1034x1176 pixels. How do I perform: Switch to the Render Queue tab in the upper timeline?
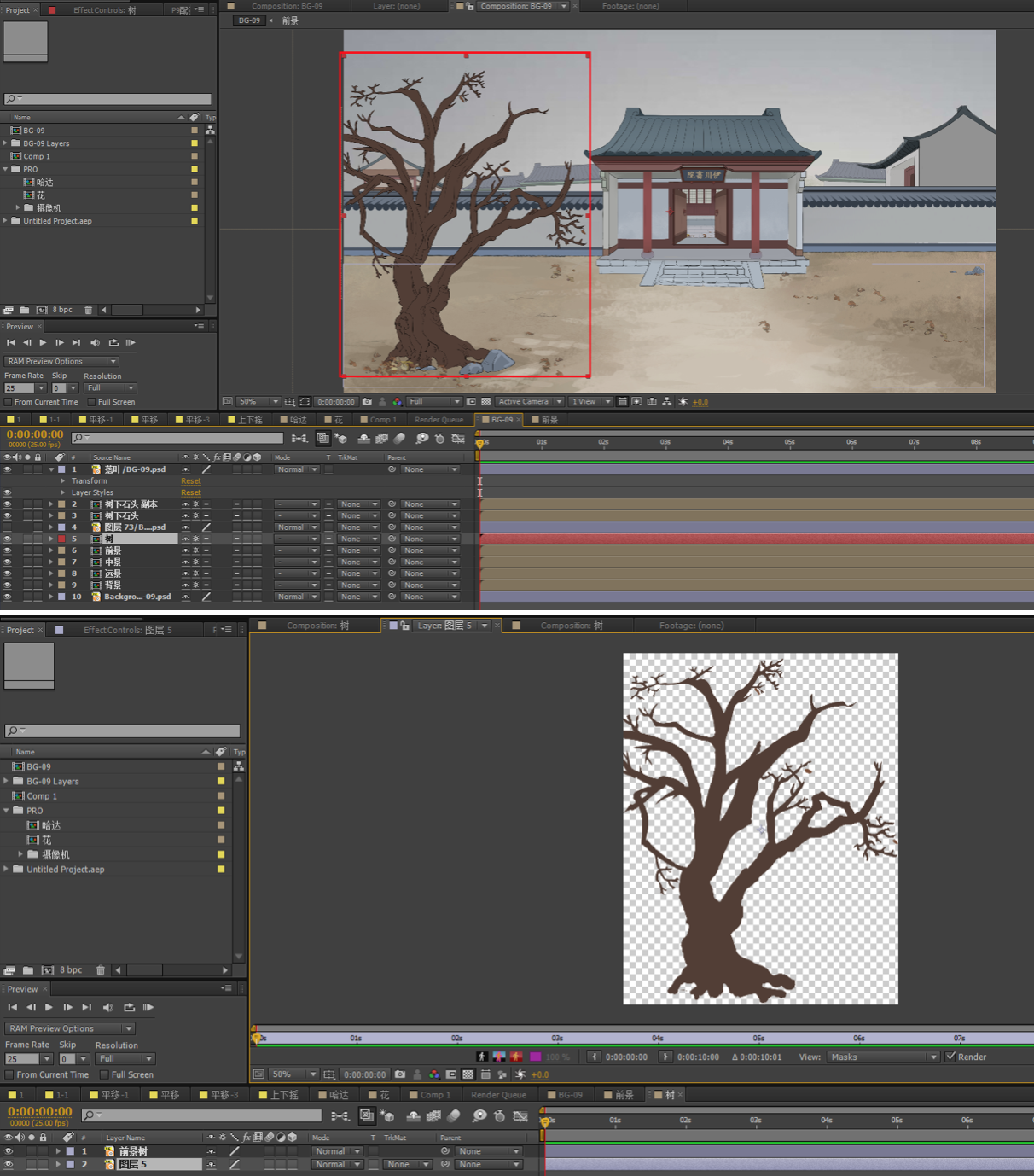pos(439,420)
